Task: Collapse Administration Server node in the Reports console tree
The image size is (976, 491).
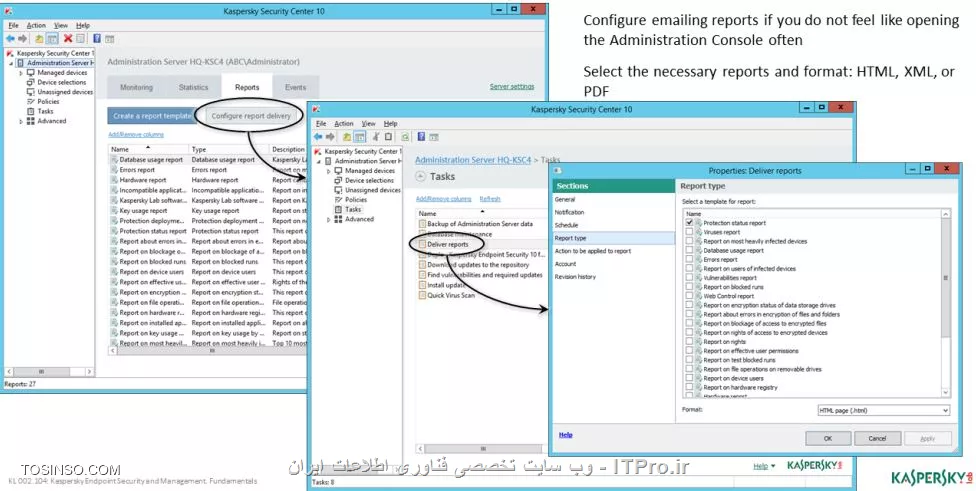Action: pyautogui.click(x=11, y=63)
